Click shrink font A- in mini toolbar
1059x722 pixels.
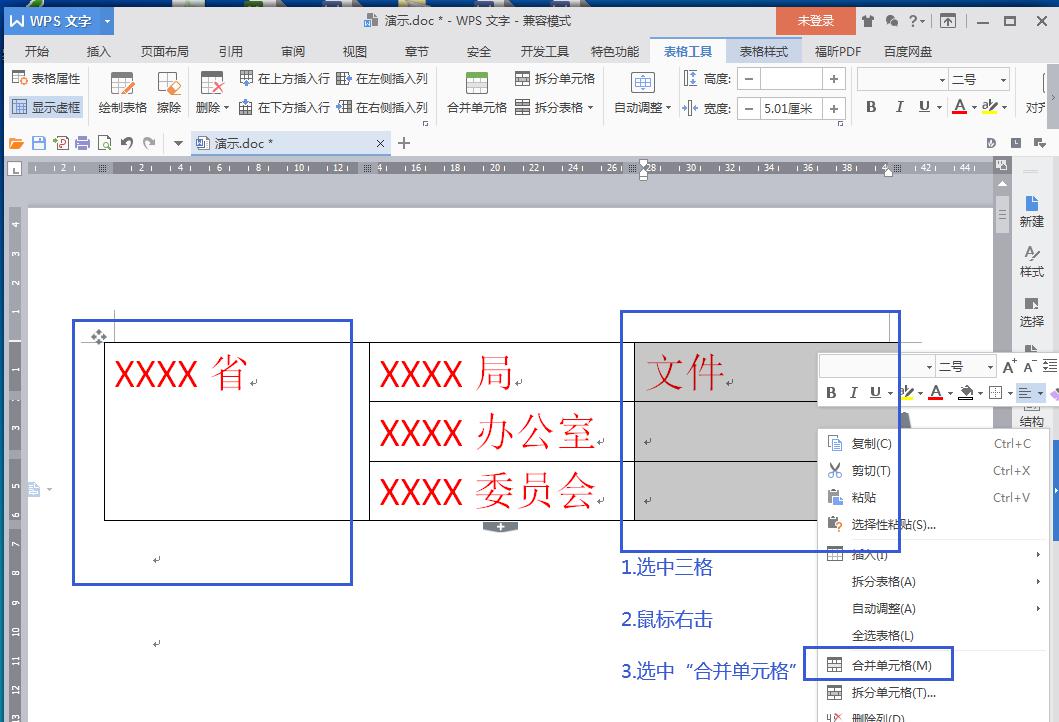1029,367
